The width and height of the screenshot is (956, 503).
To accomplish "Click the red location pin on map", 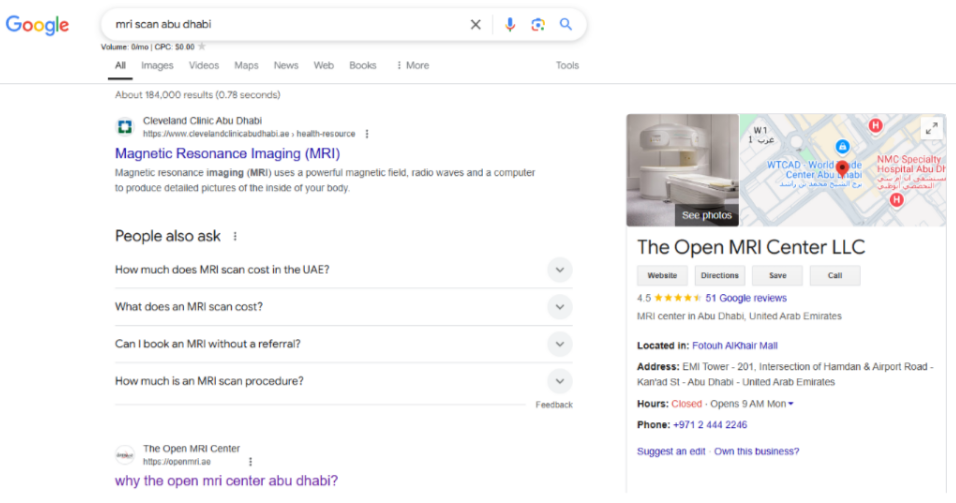I will 842,169.
